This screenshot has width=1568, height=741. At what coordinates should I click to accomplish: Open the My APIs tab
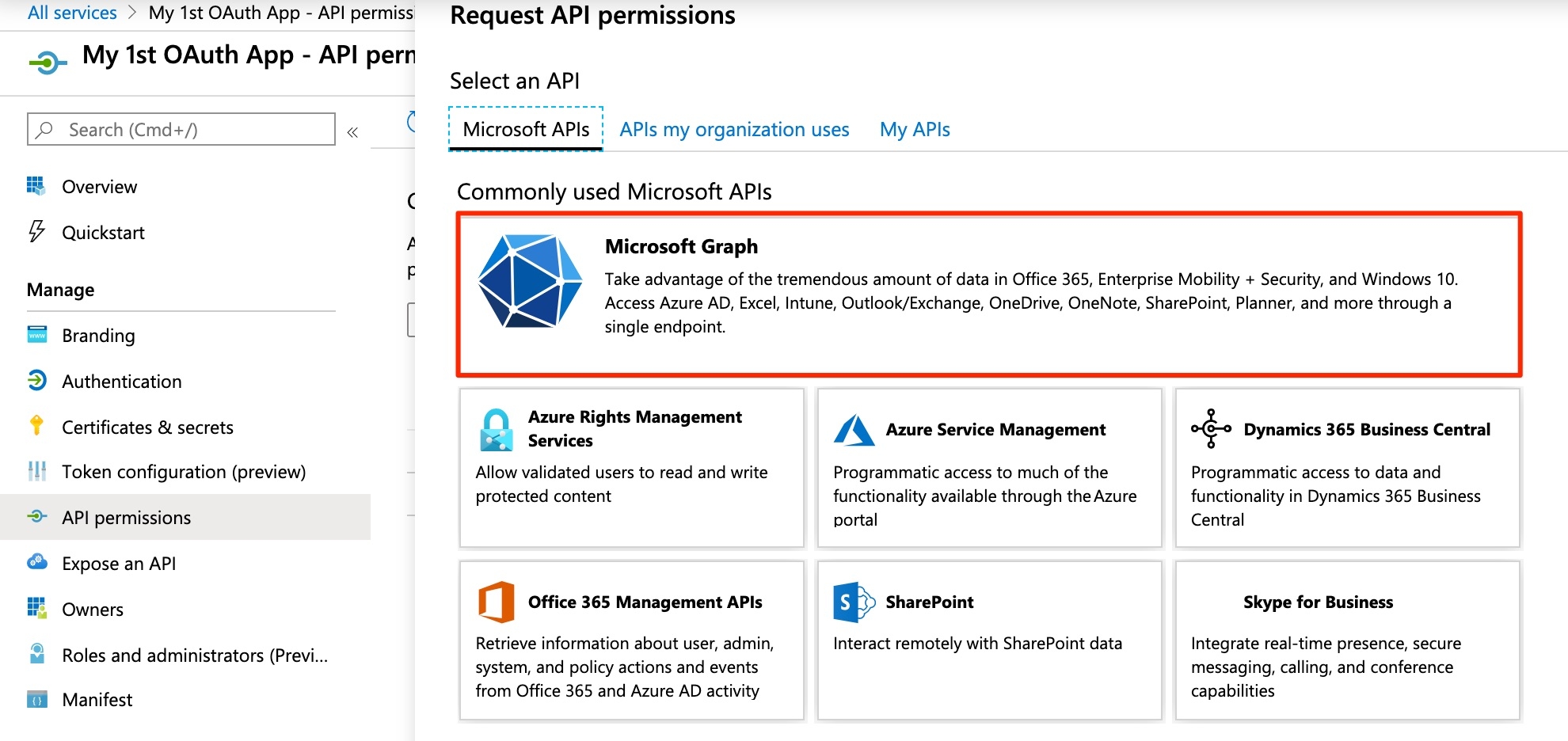click(x=914, y=130)
